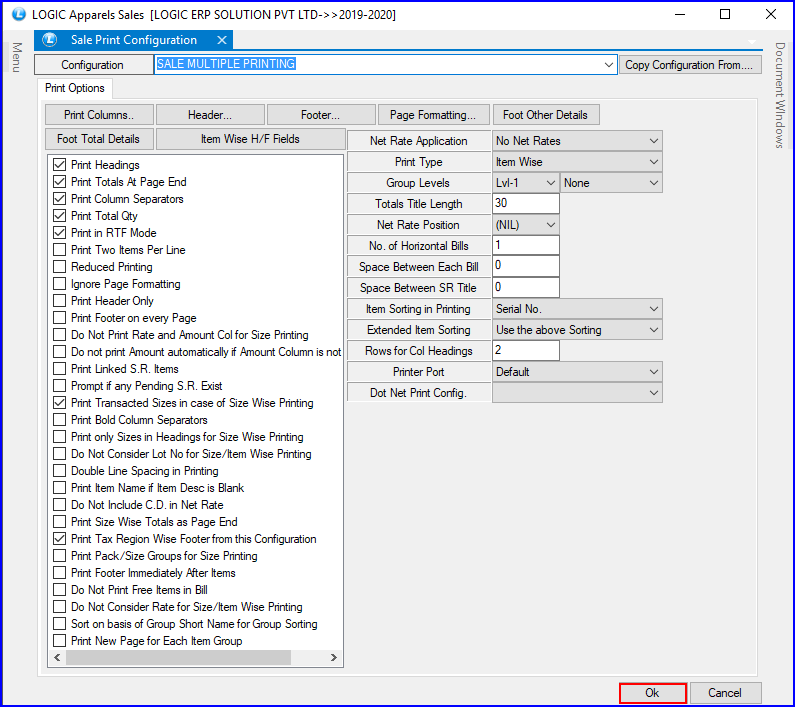
Task: Uncheck Print in RTF Mode
Action: [60, 233]
